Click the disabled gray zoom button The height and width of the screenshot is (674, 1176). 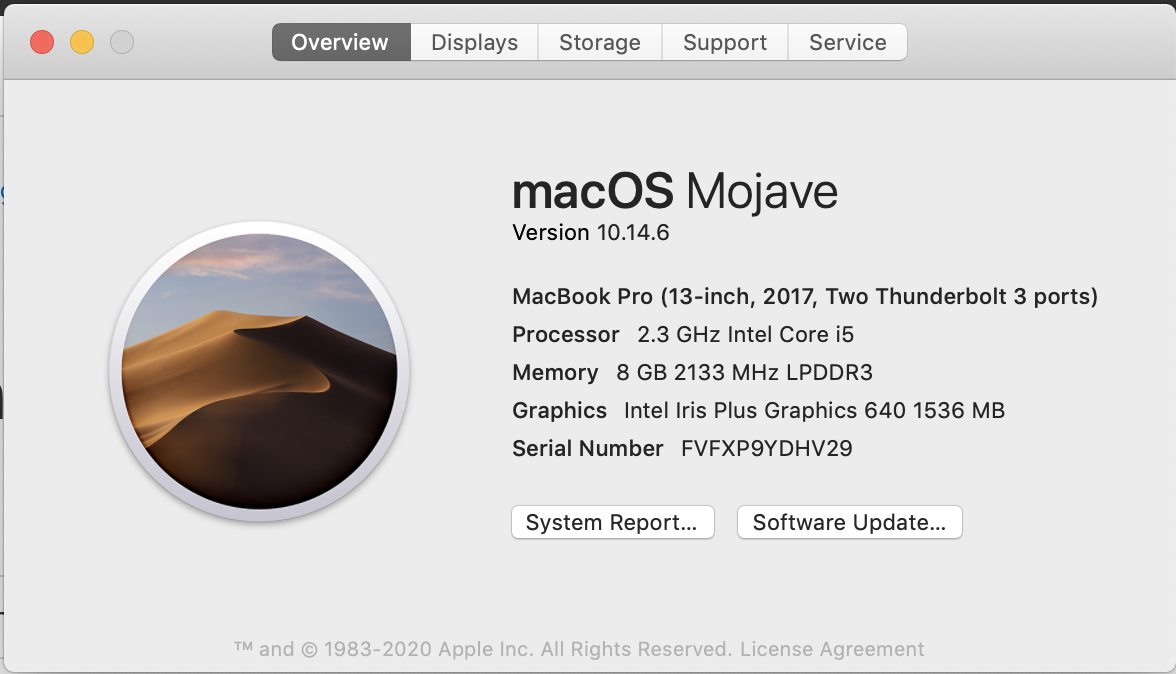click(x=121, y=42)
